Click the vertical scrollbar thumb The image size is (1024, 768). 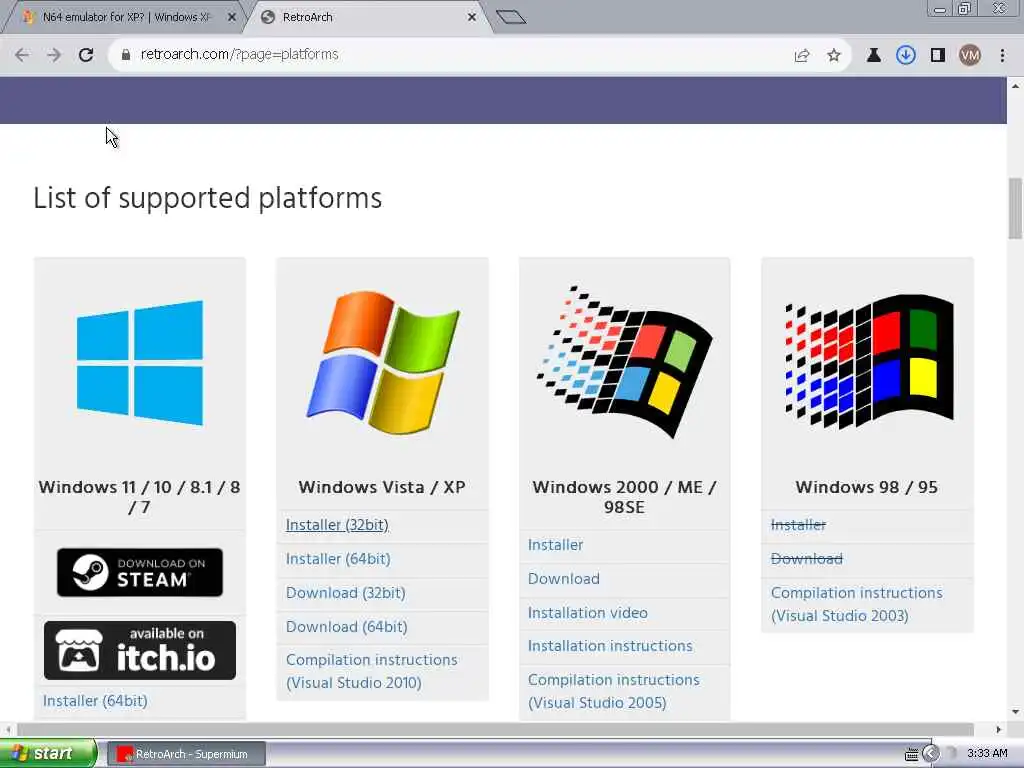pyautogui.click(x=1016, y=208)
